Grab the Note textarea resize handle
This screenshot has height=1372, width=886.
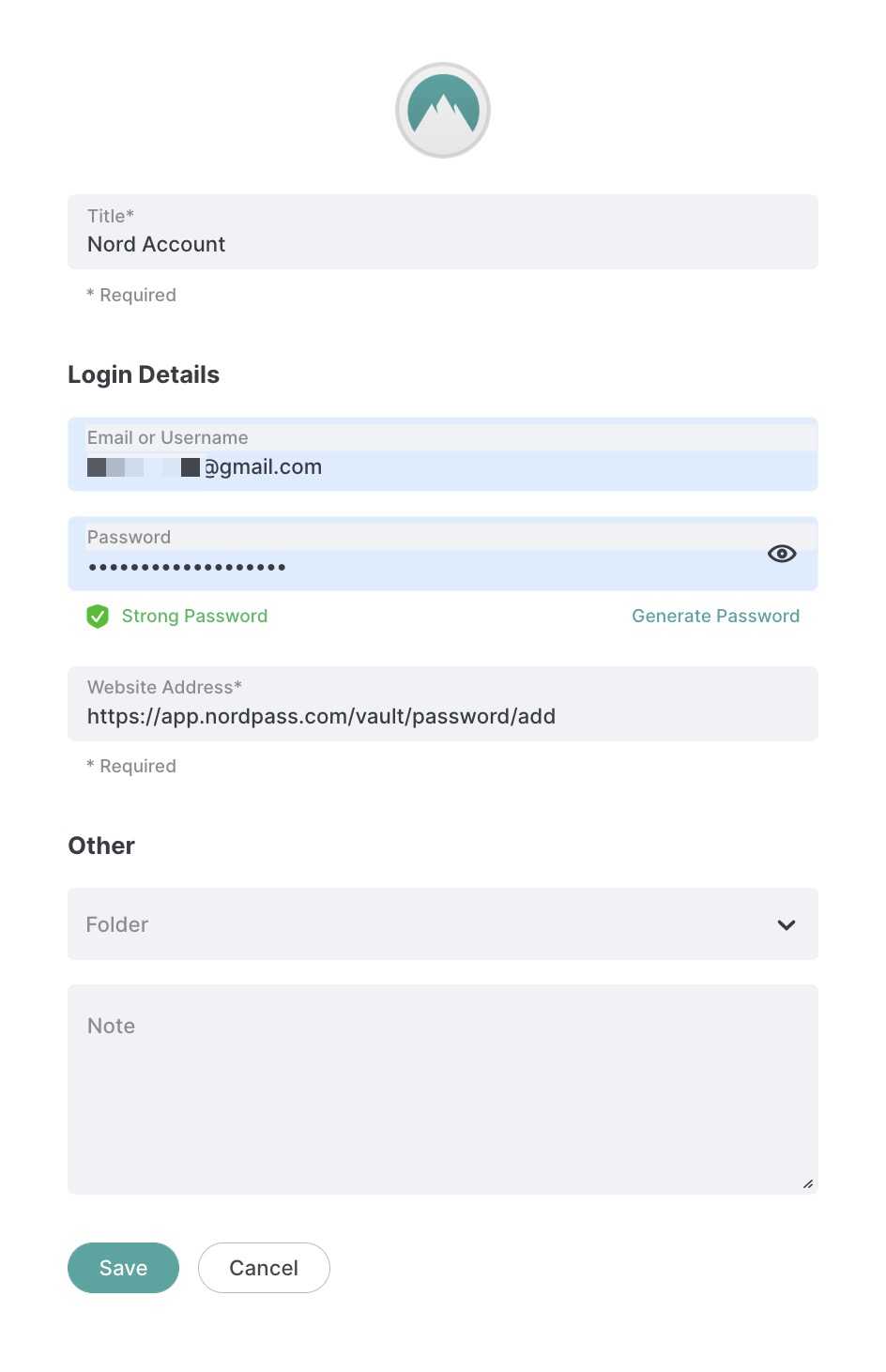808,1184
